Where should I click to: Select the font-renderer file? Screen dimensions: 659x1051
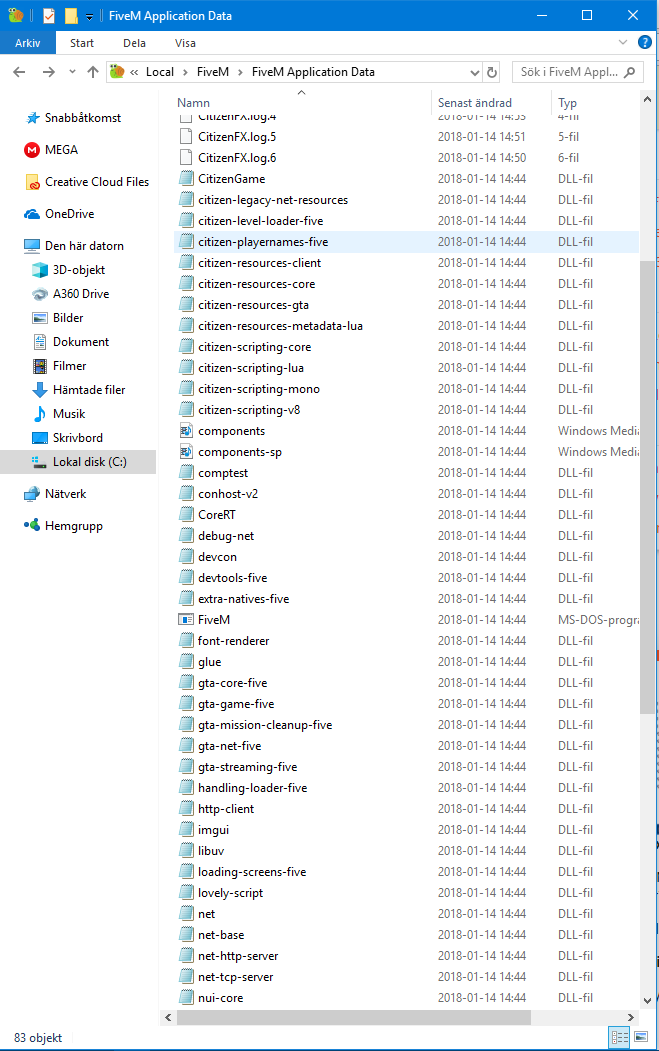point(406,641)
